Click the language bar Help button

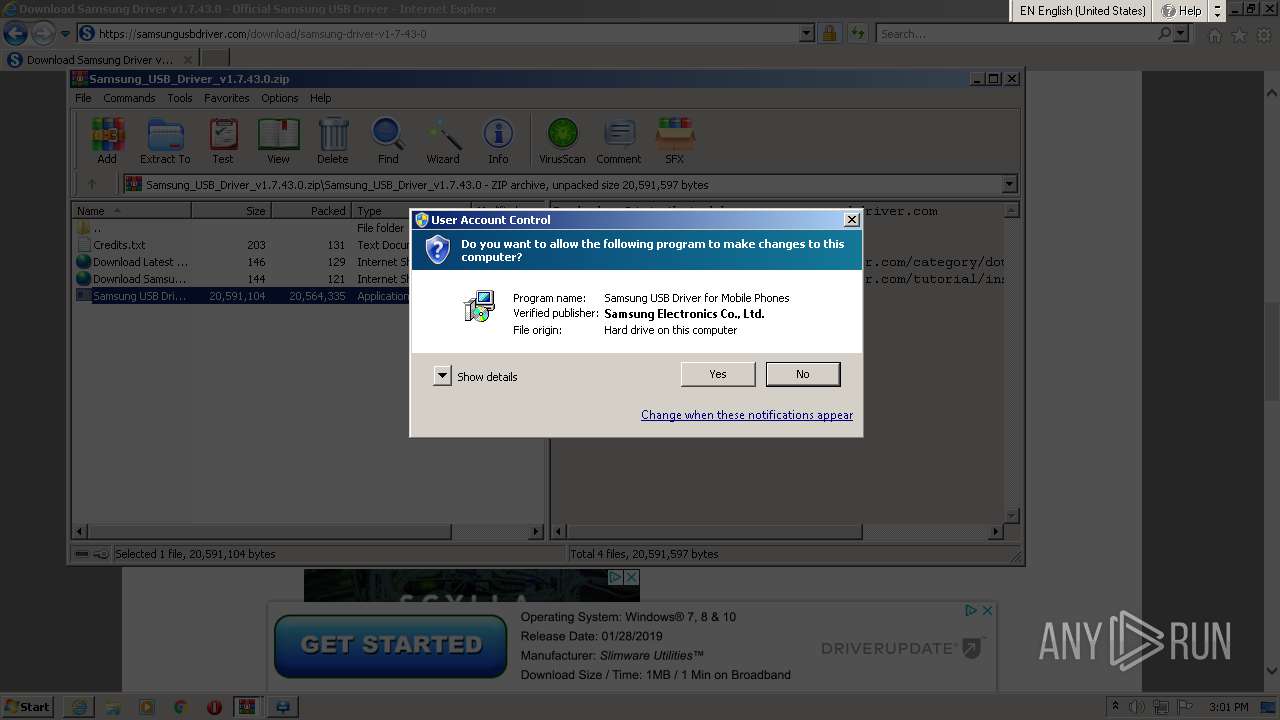point(1181,11)
